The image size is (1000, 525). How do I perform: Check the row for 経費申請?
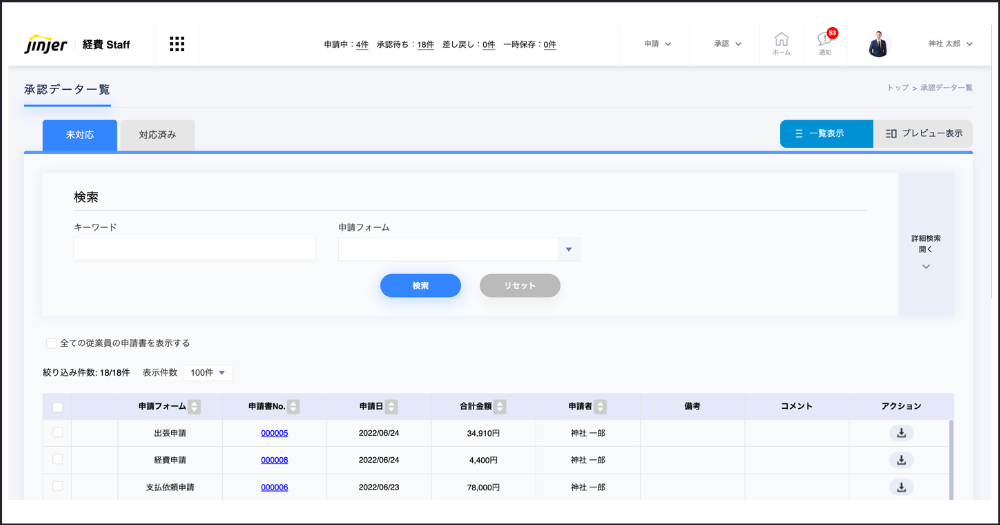pos(57,459)
